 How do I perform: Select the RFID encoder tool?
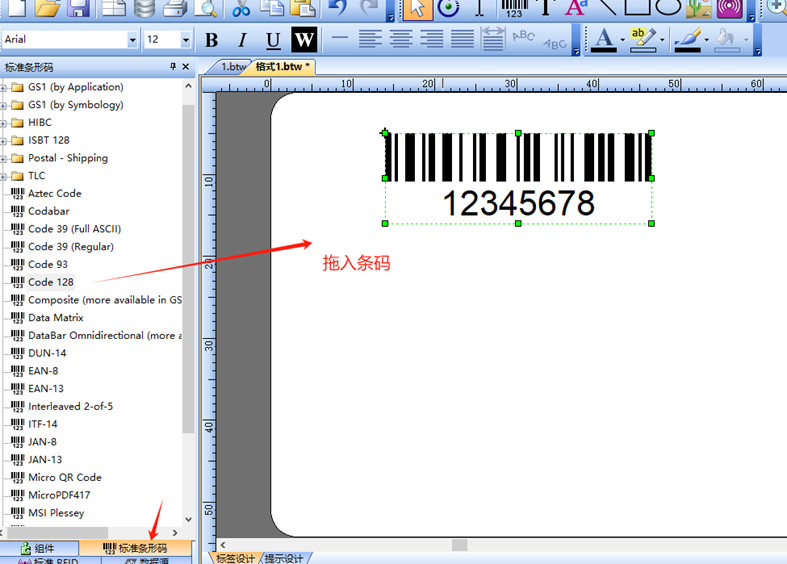[x=730, y=8]
